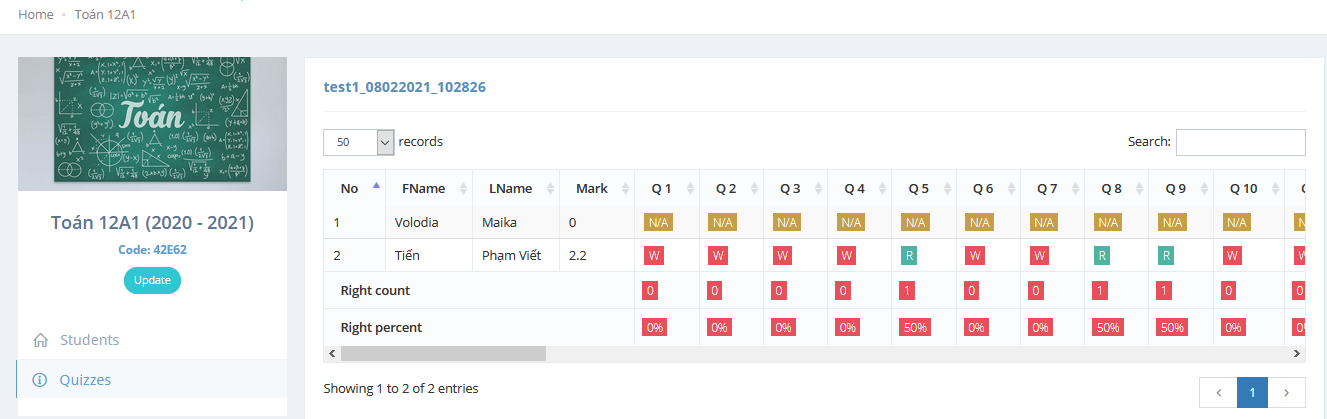This screenshot has height=419, width=1327.
Task: Click the Update button
Action: point(152,281)
